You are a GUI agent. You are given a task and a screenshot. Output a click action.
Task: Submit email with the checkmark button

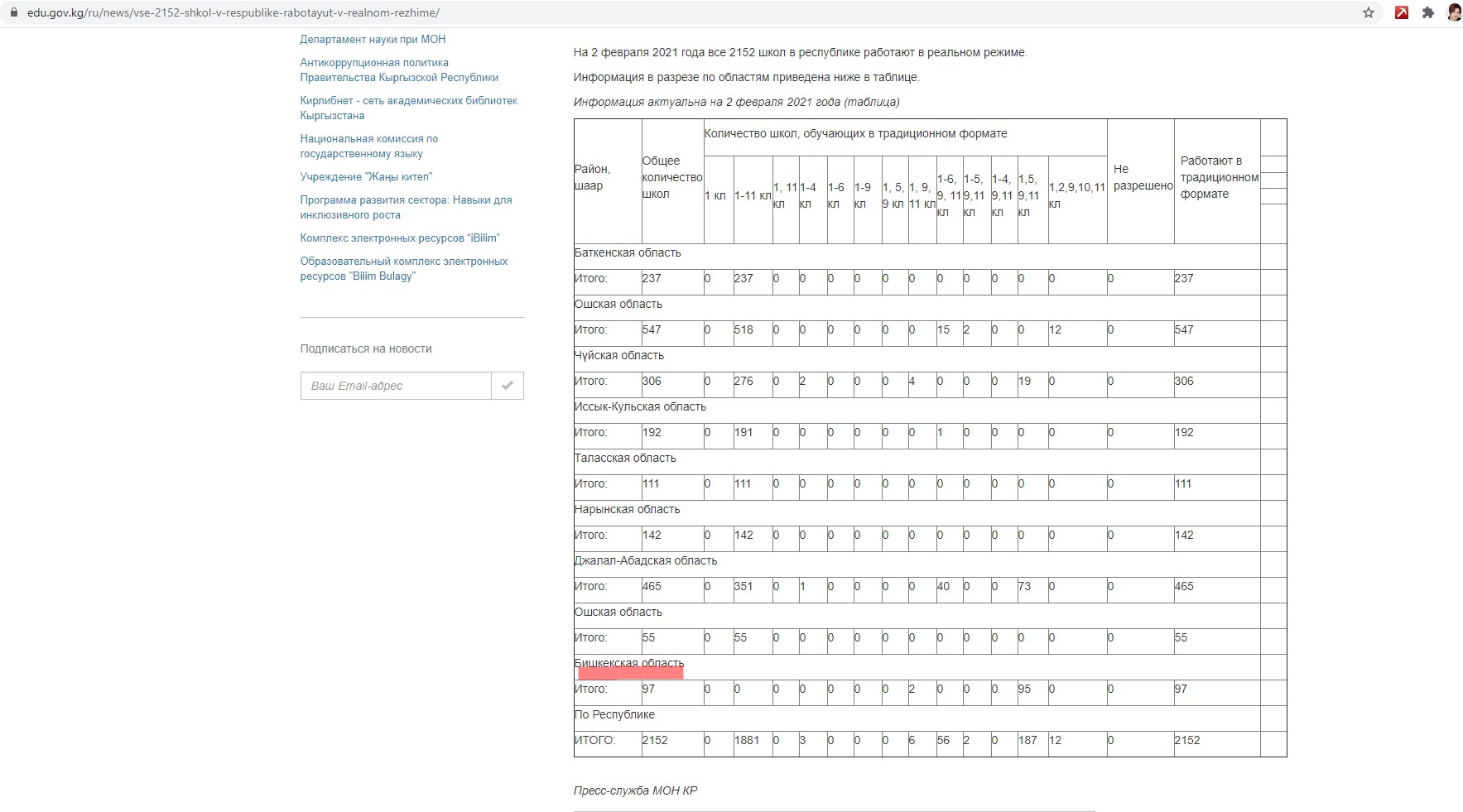point(508,386)
